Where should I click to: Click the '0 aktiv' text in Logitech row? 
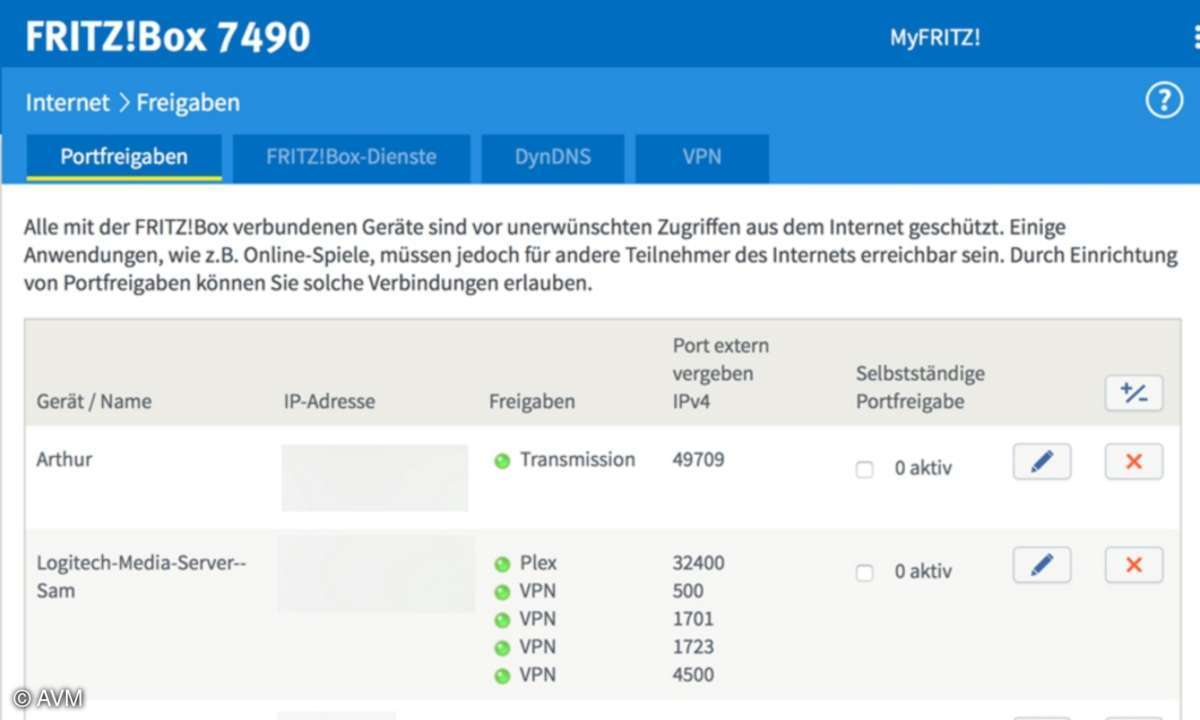(x=923, y=572)
